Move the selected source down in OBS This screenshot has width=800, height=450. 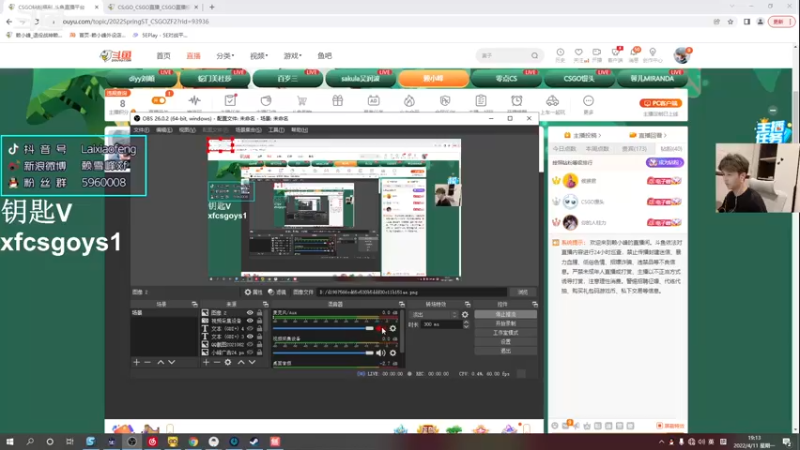point(252,362)
